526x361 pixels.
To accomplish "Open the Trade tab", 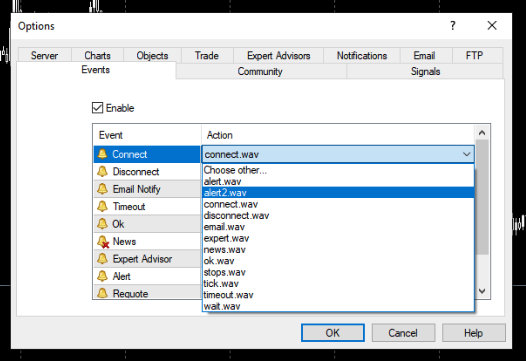I will 207,55.
